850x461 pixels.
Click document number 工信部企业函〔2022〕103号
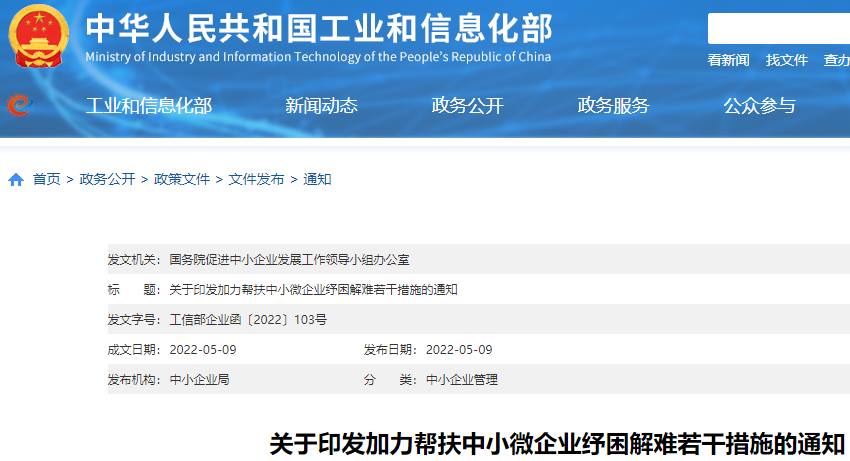coord(248,320)
